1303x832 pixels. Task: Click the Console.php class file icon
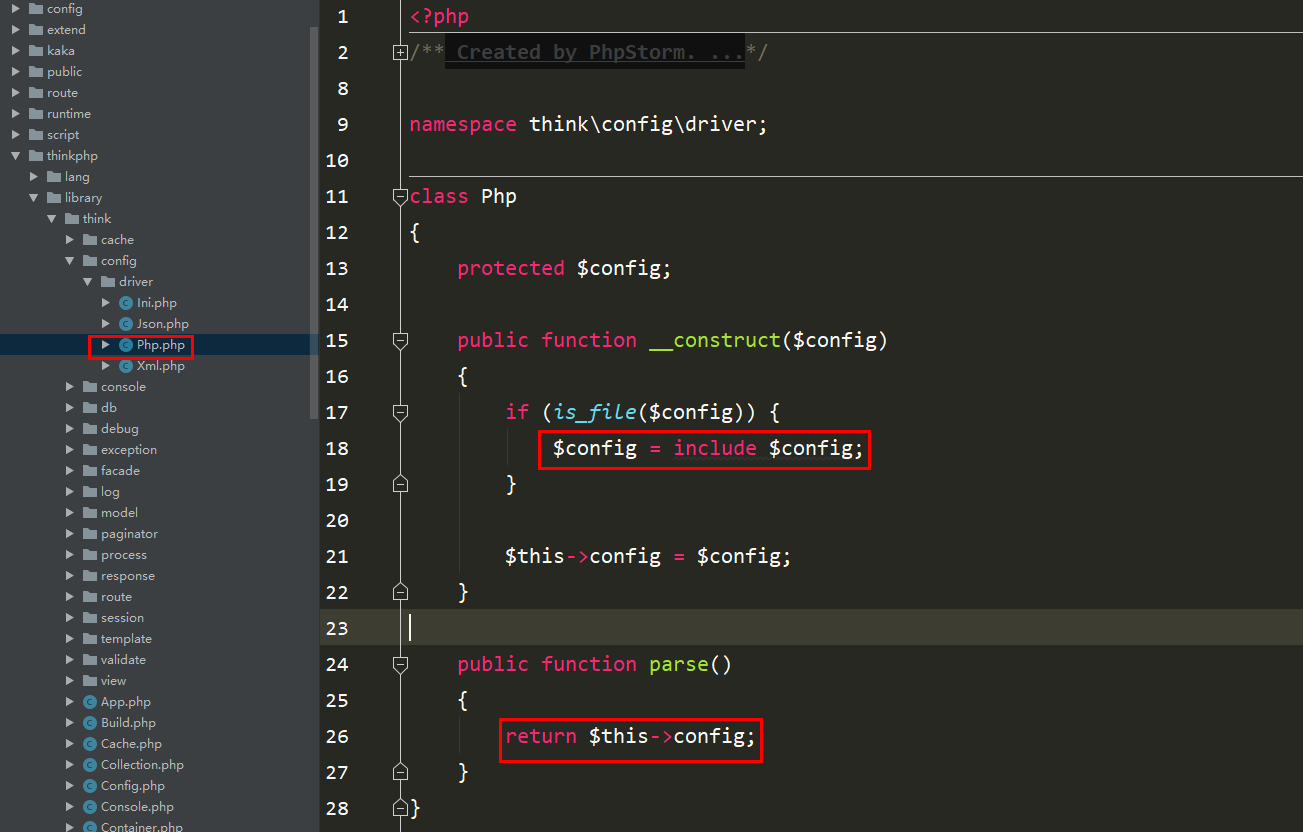[90, 807]
